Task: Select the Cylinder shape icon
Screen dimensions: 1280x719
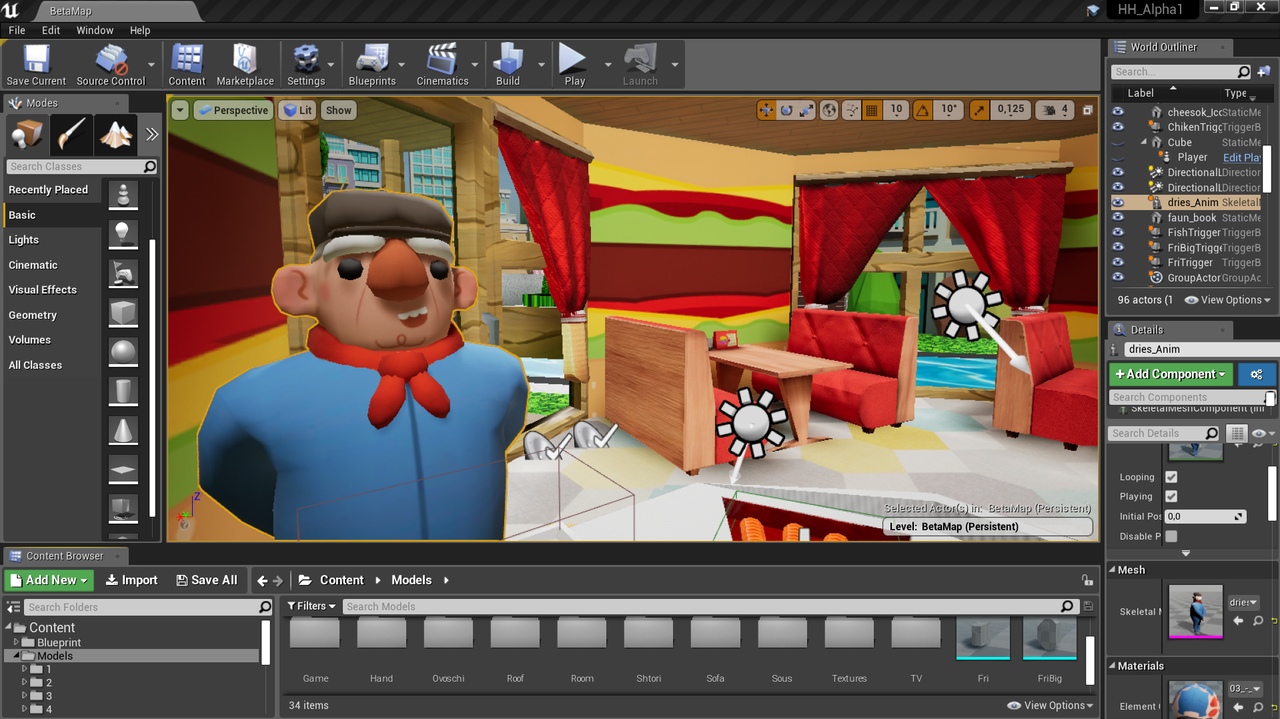Action: pos(123,391)
